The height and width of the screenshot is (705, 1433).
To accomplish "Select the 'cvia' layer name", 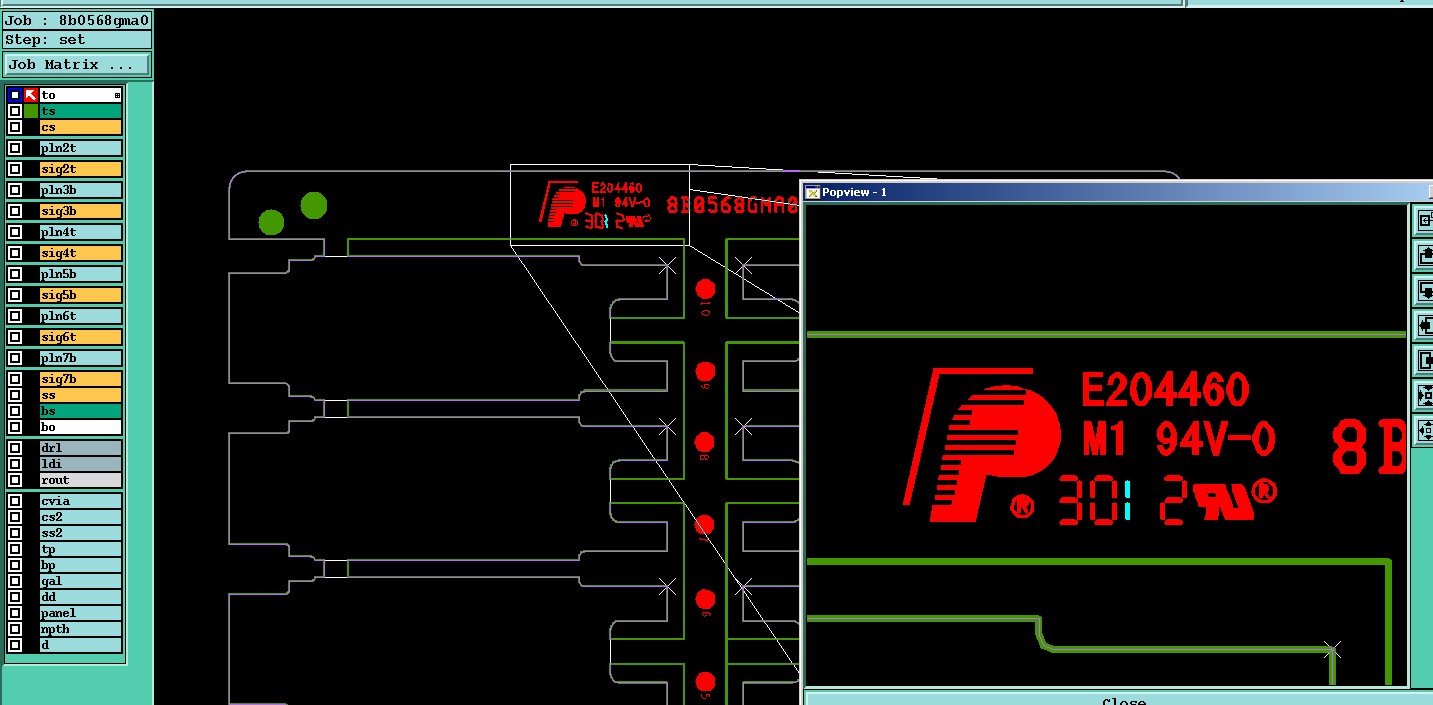I will [81, 501].
